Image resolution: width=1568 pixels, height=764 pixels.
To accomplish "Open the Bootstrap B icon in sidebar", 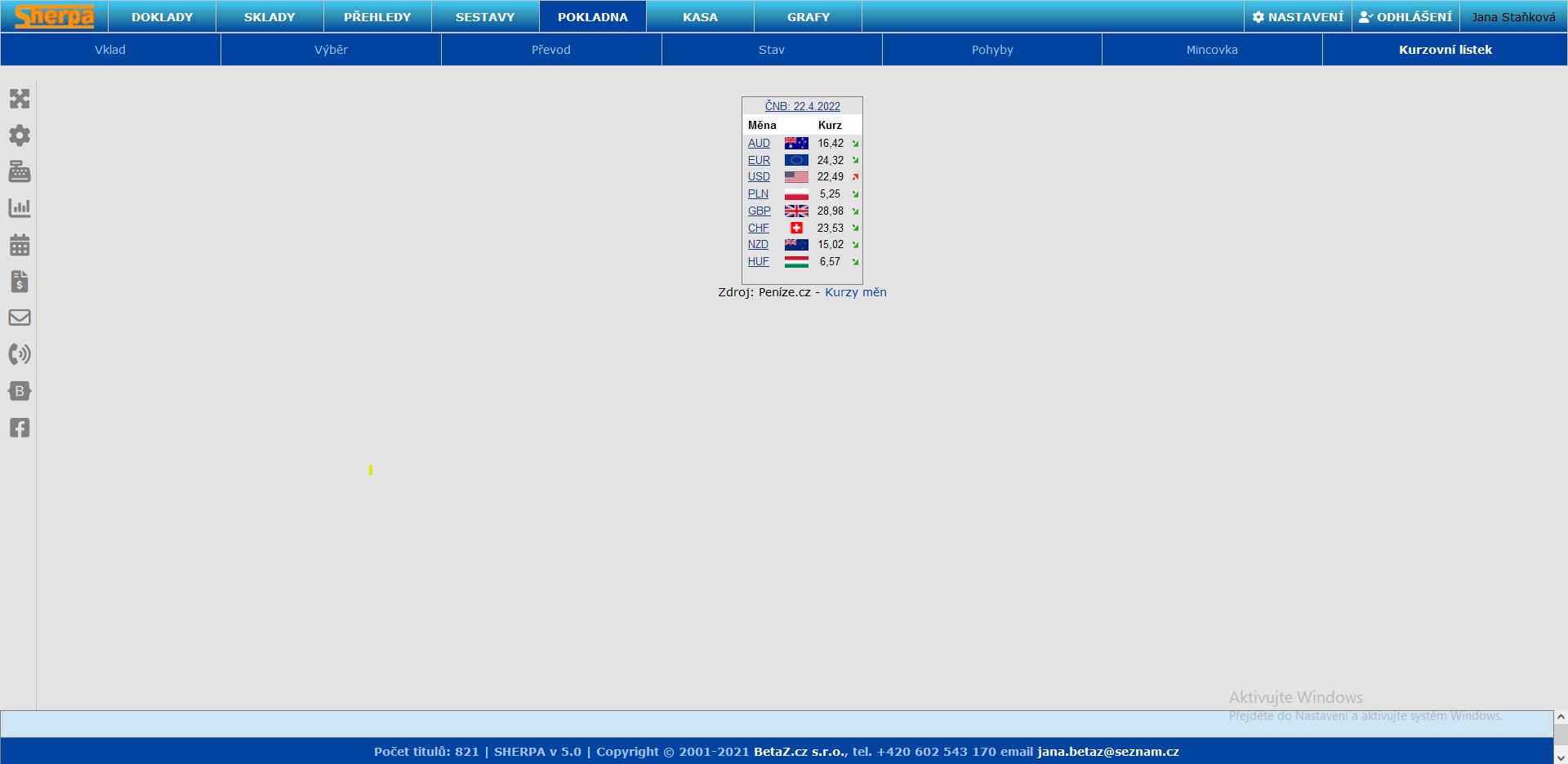I will 20,391.
